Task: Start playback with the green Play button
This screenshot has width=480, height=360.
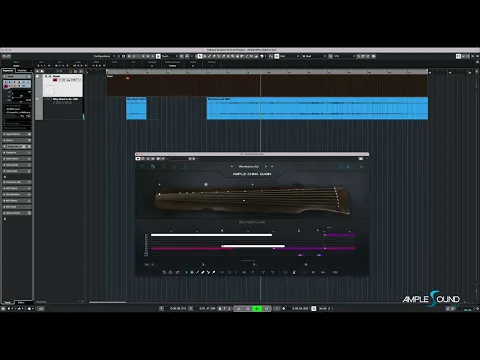Action: click(x=257, y=309)
